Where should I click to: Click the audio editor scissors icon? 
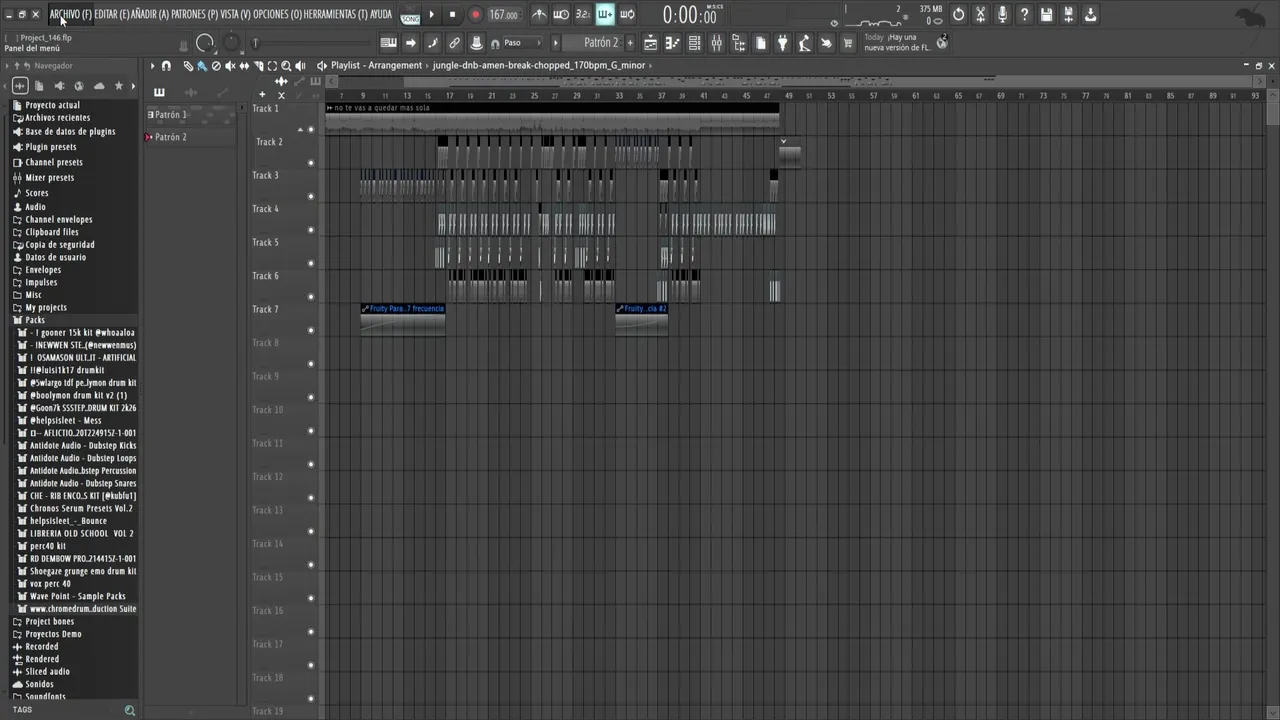coord(980,15)
